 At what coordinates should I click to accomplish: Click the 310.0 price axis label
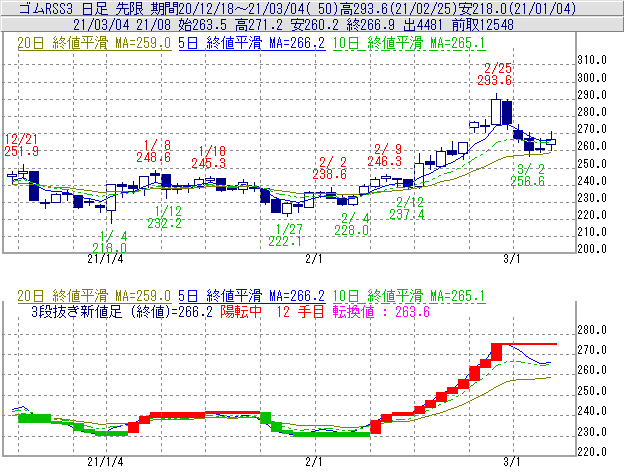tap(592, 60)
